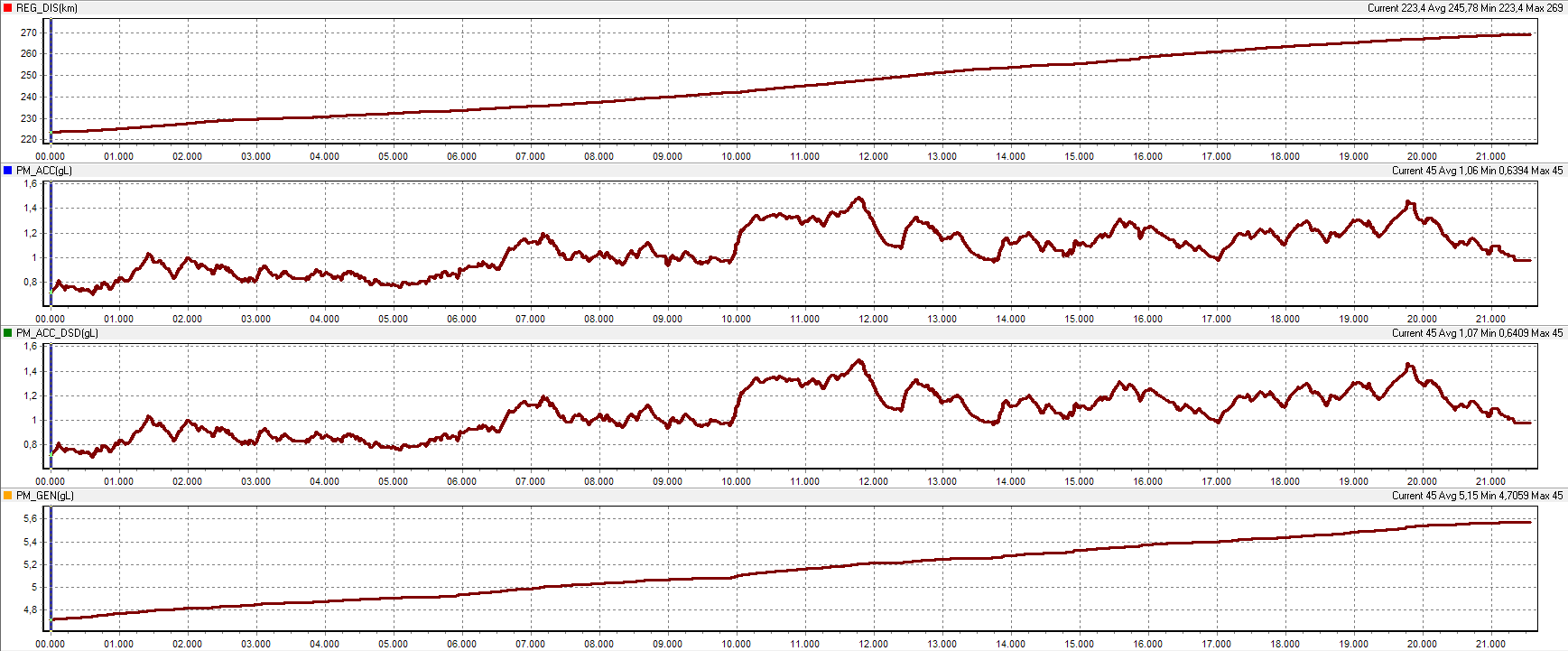Select the PM_ACC(gL) channel title
Screen dimensions: 1568x651
point(44,171)
